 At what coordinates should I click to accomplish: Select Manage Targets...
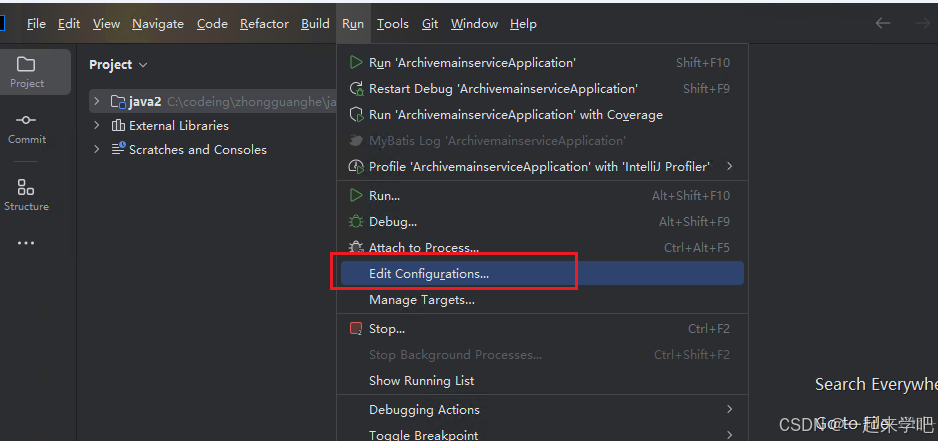click(542, 300)
